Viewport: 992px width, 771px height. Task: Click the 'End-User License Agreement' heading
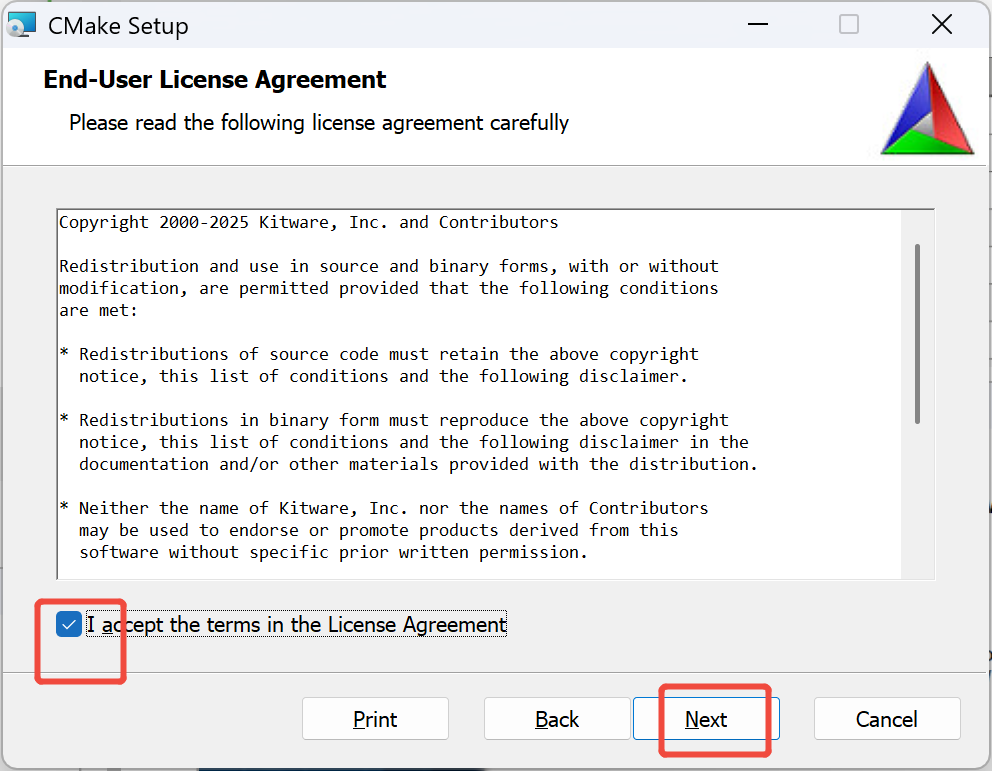(214, 80)
